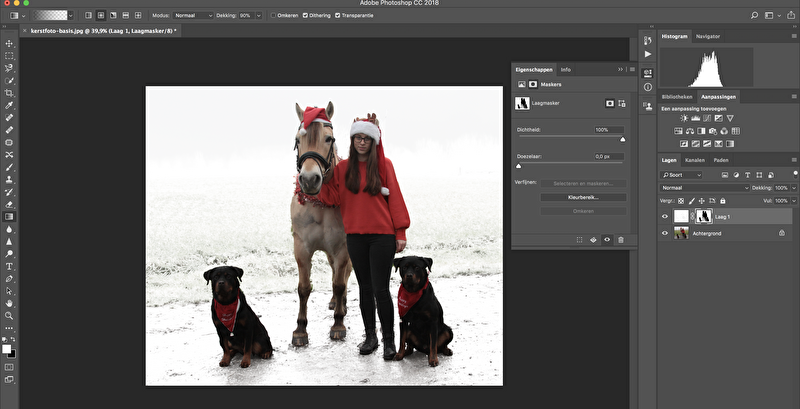This screenshot has width=800, height=409.
Task: Select the Horizontal Type tool
Action: pyautogui.click(x=9, y=266)
